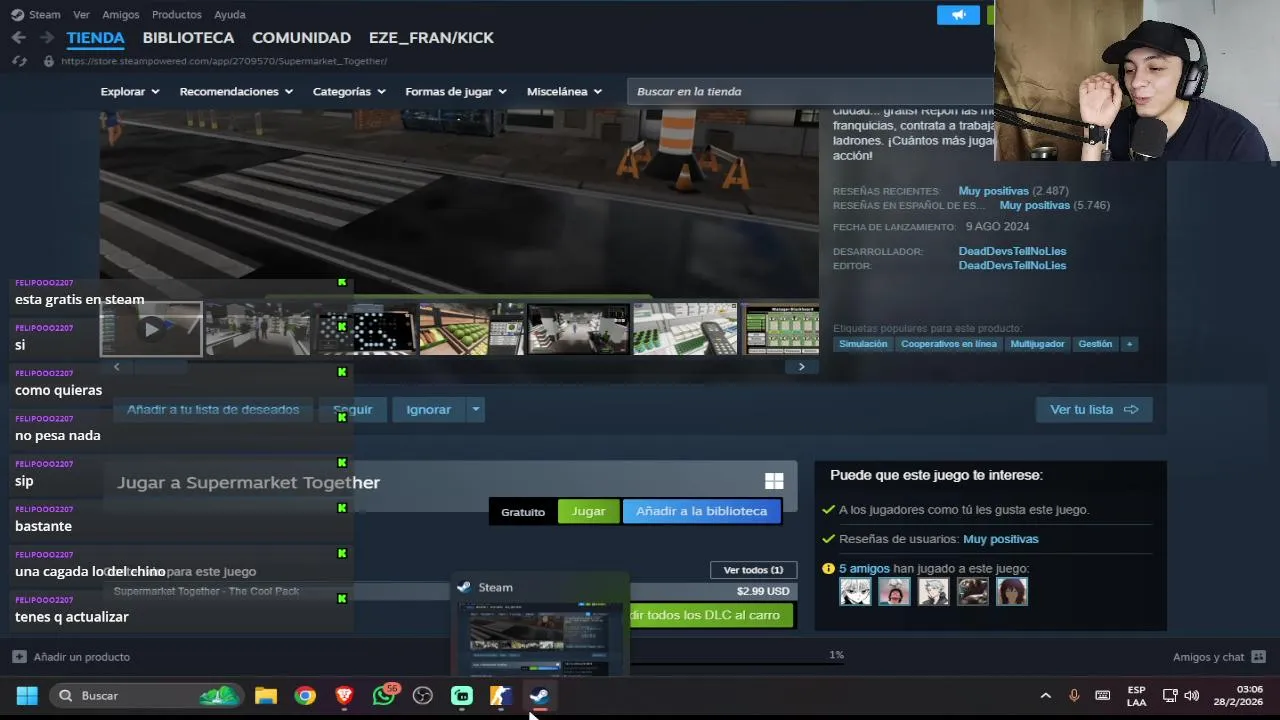Screen dimensions: 1280x720
Task: Open OBS Studio from the taskbar
Action: click(x=423, y=696)
